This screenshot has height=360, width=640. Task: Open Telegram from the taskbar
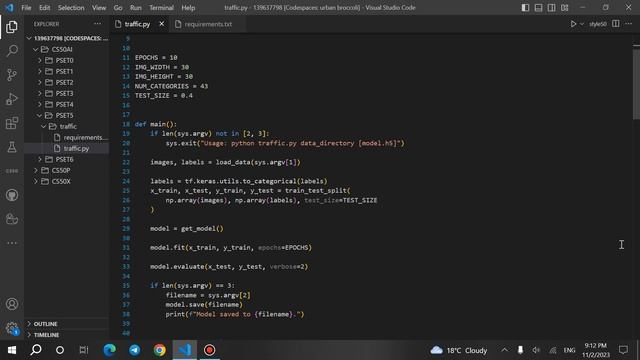pos(135,350)
